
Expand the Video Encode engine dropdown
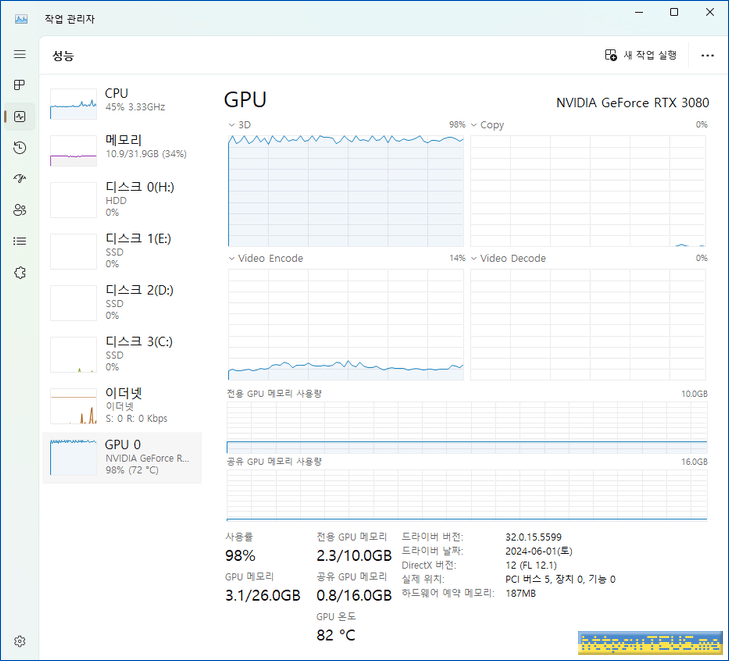(x=232, y=258)
